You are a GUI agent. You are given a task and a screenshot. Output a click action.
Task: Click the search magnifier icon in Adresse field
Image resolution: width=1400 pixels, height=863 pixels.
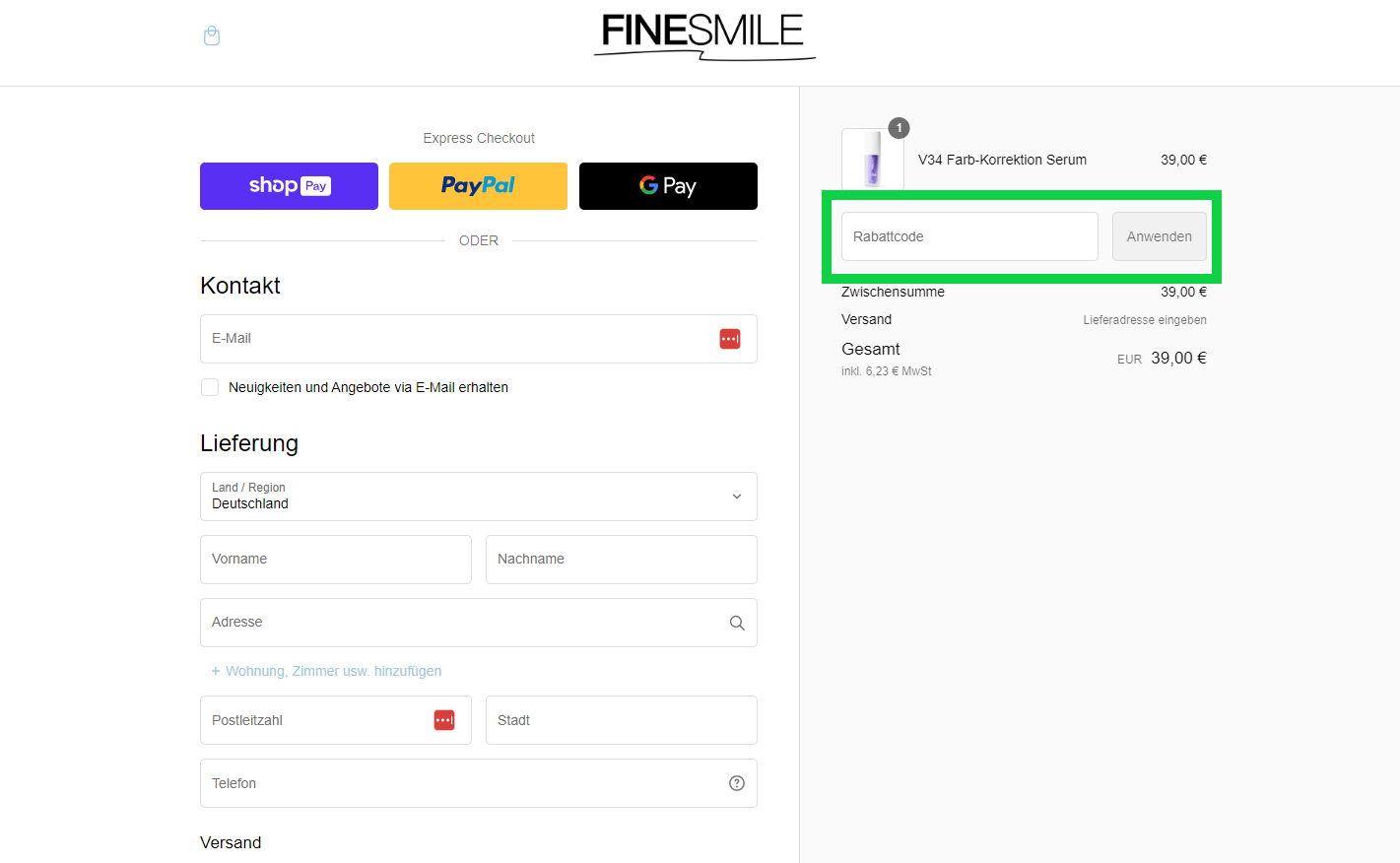click(737, 623)
